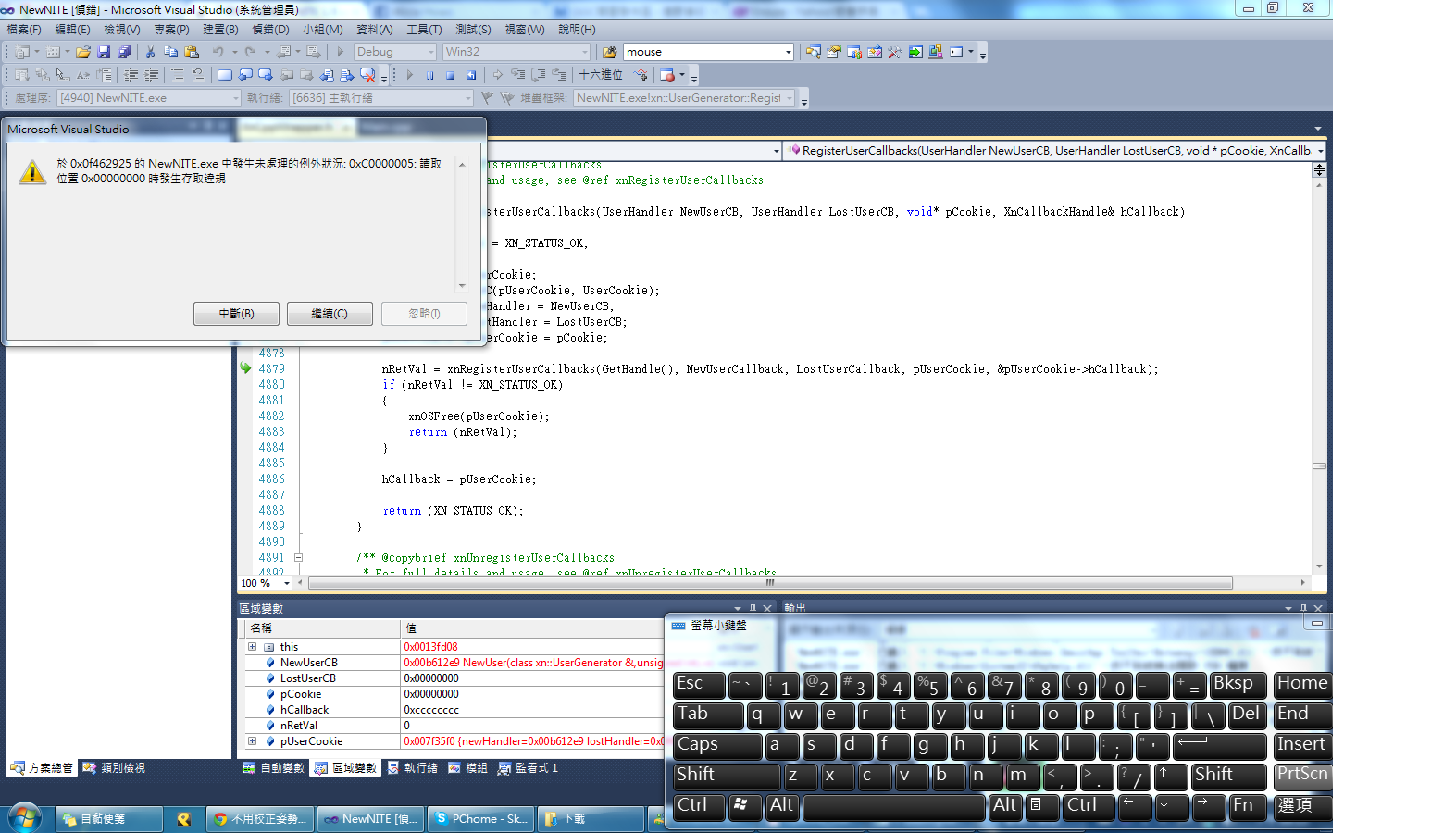Open Toolbox hammer-wrench icon
Screen dimensions: 1456x833
(x=894, y=52)
